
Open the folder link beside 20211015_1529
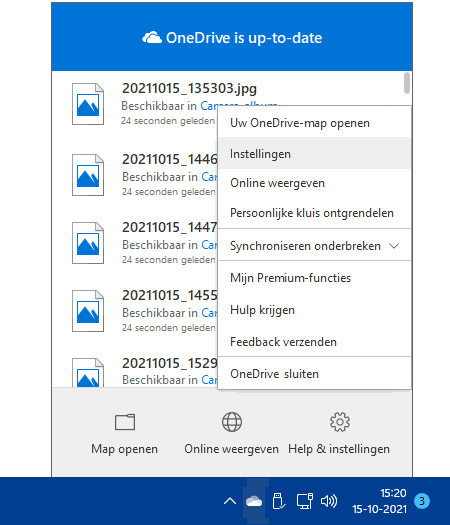point(210,380)
